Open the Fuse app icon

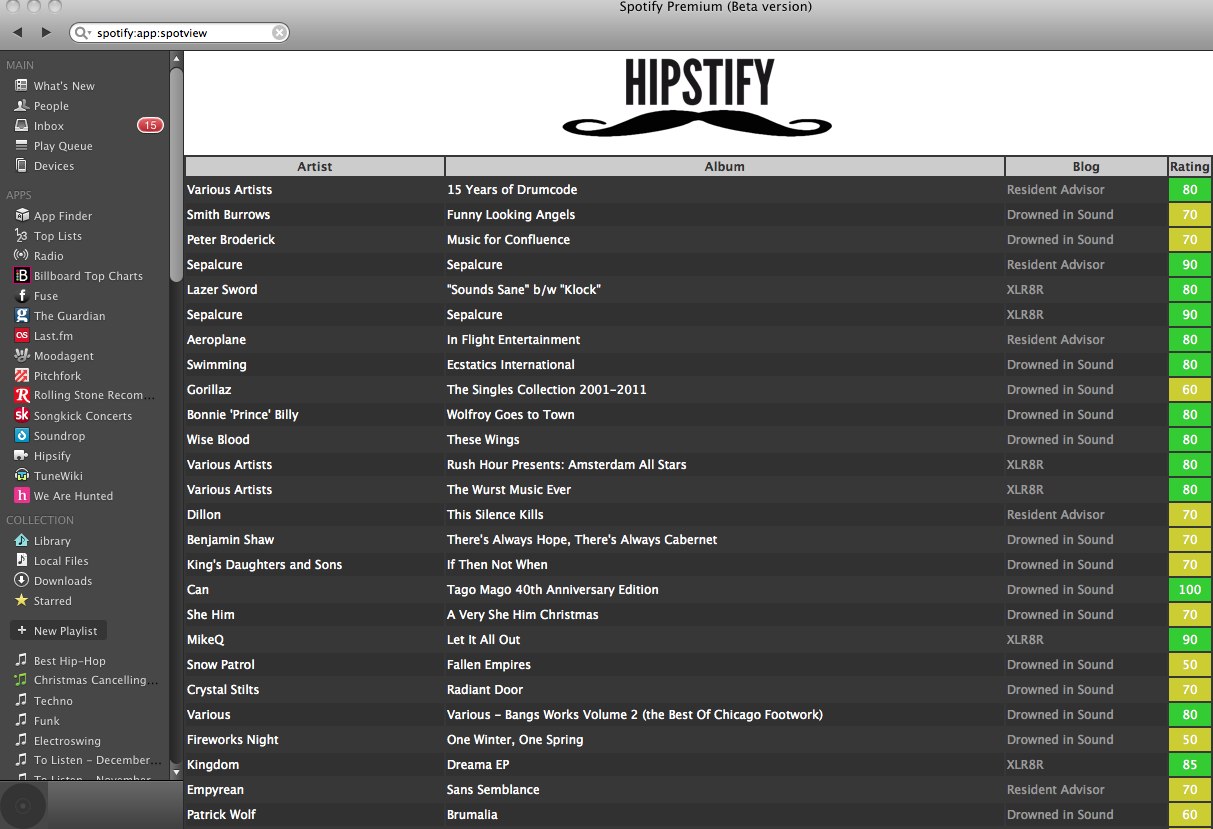22,296
